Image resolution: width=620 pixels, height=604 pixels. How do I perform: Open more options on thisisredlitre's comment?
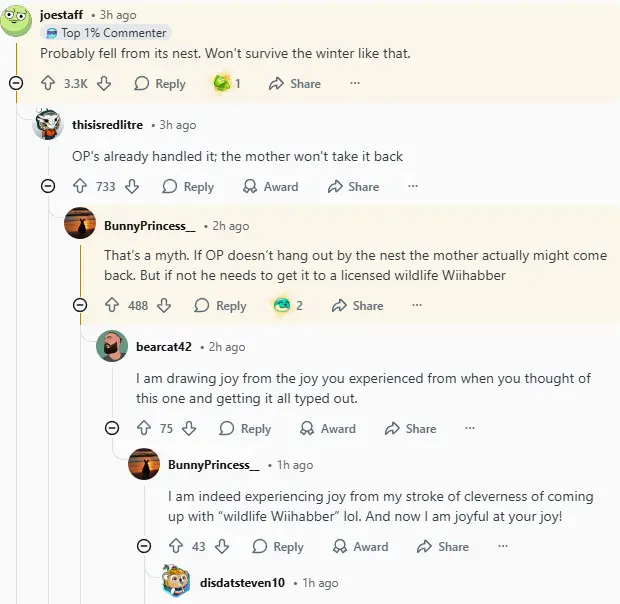click(412, 186)
